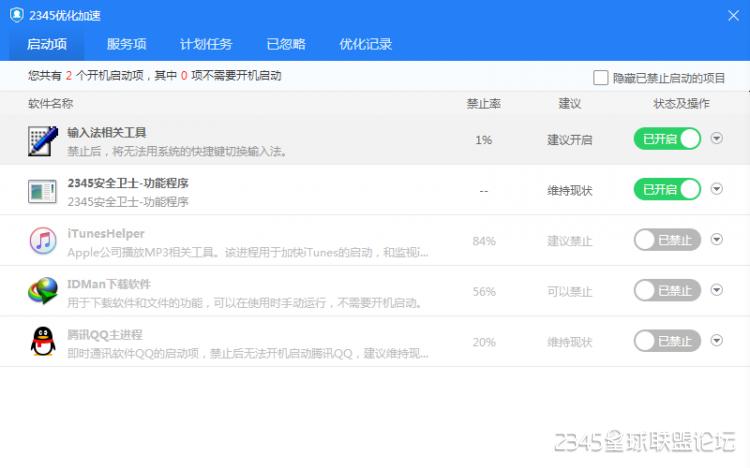The image size is (750, 468).
Task: Select the 输入法相关工具 item name
Action: (x=107, y=133)
